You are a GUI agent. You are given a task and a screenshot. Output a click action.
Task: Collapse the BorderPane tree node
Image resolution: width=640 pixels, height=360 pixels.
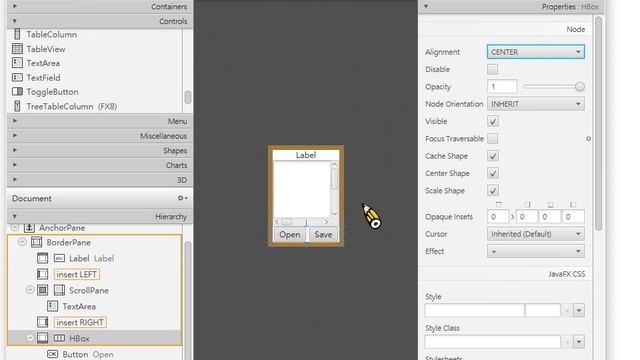(x=22, y=242)
